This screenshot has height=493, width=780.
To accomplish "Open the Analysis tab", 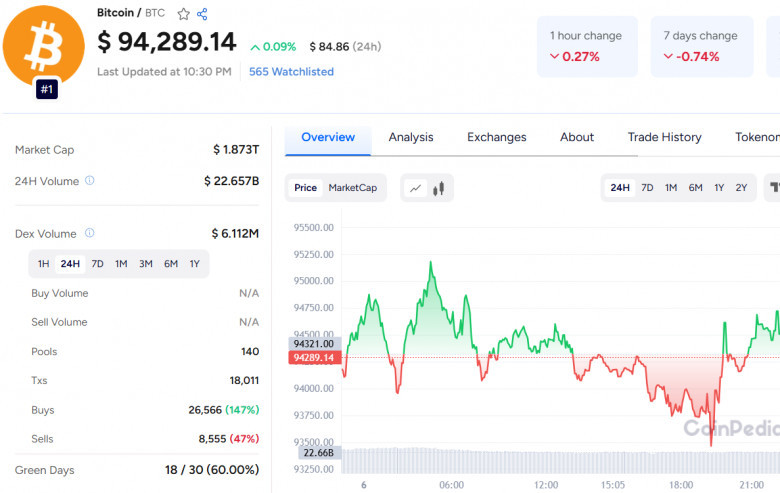I will tap(411, 137).
